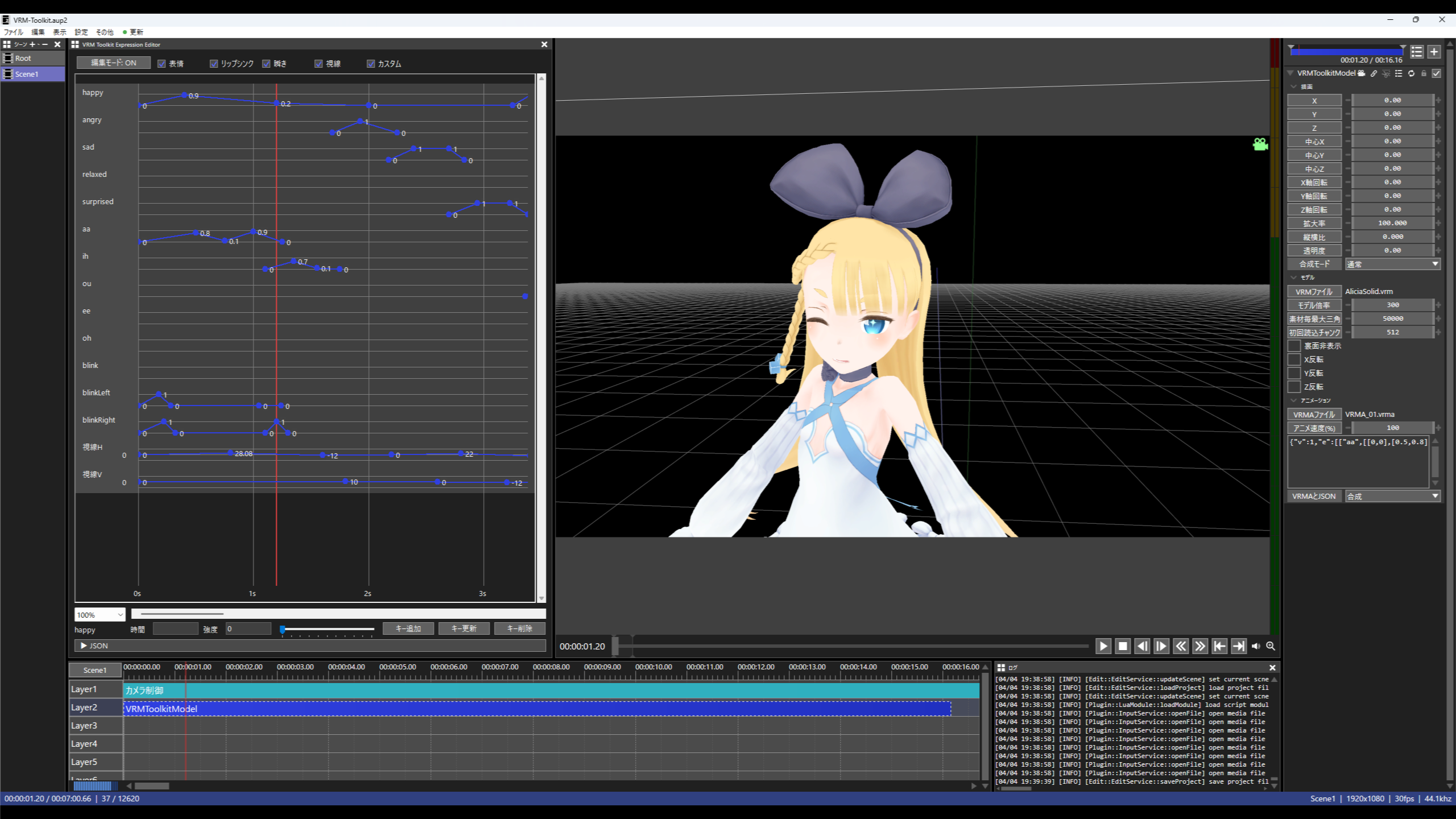This screenshot has width=1456, height=819.
Task: Click the VRMAファイル button
Action: [x=1314, y=415]
